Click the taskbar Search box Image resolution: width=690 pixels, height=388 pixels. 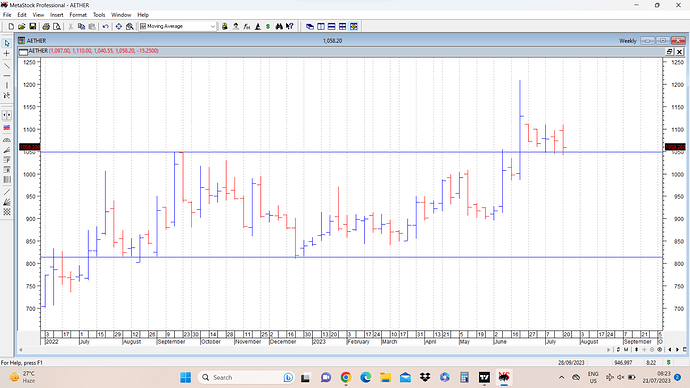pos(246,377)
